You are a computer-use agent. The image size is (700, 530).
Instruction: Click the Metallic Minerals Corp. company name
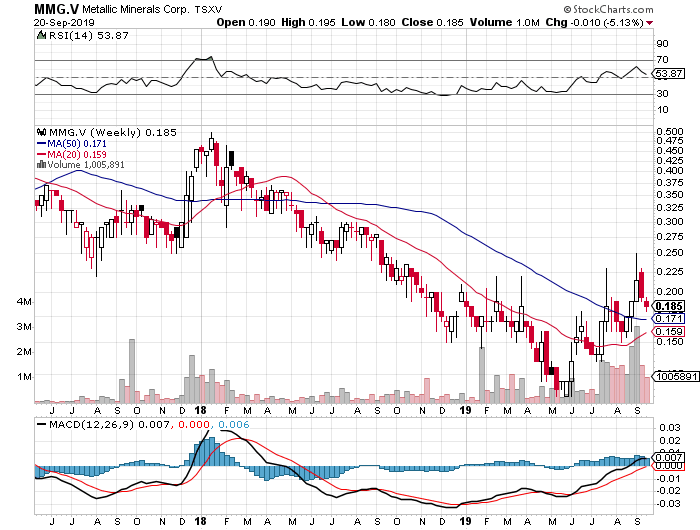coord(135,9)
